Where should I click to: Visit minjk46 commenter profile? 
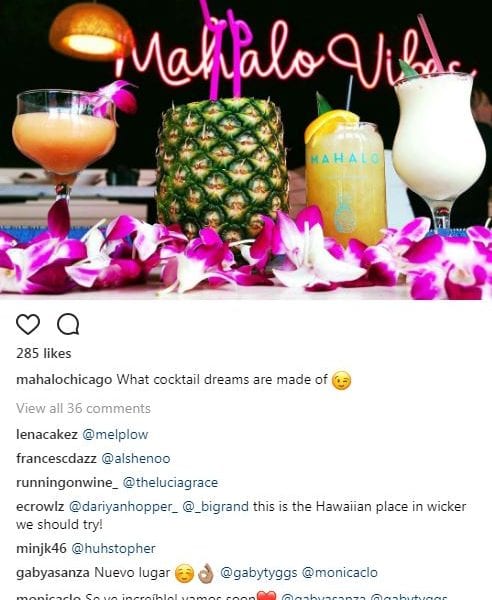41,548
